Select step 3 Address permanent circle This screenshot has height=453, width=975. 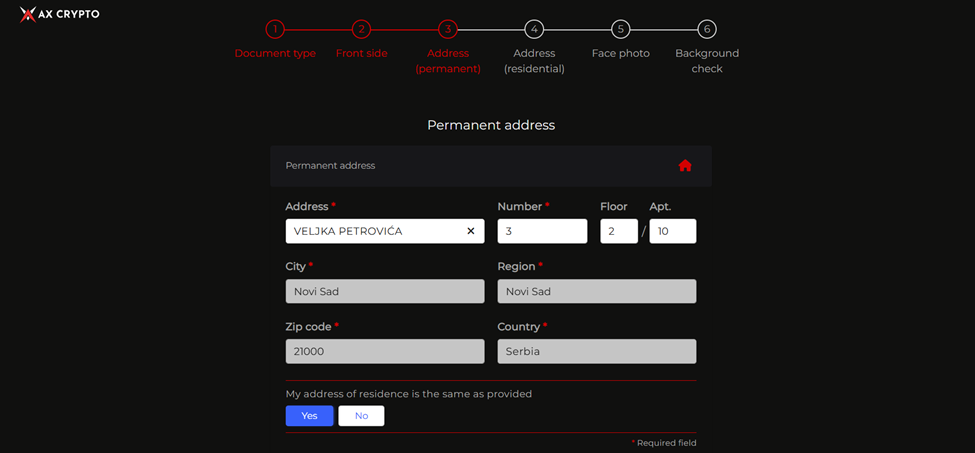pos(448,29)
